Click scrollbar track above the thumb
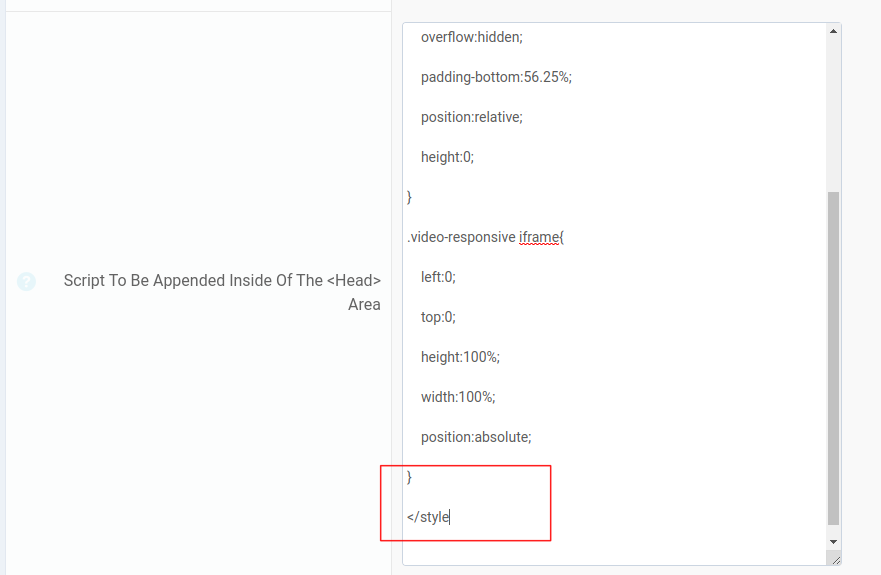The width and height of the screenshot is (881, 575). pos(834,110)
